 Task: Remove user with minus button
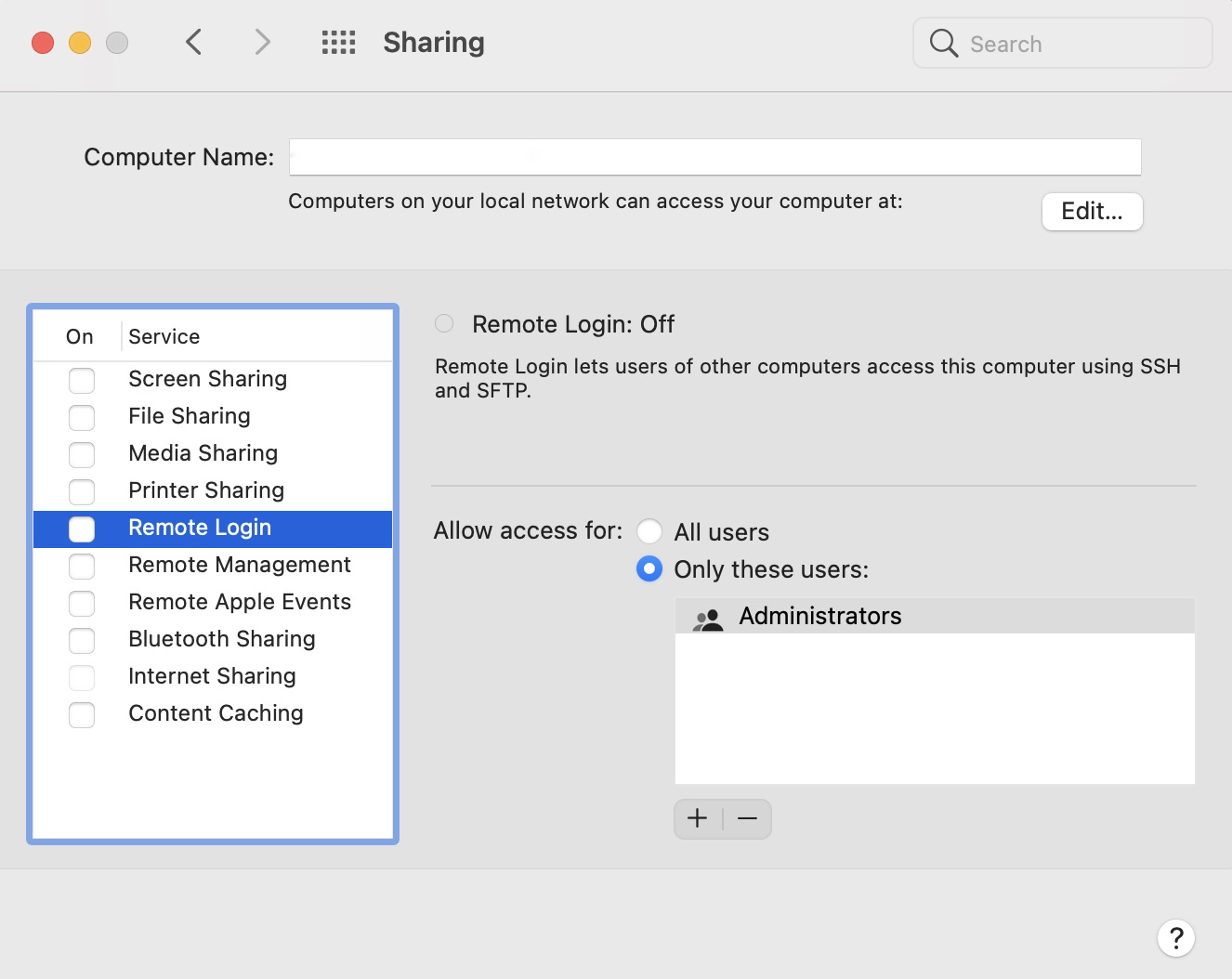pyautogui.click(x=747, y=818)
